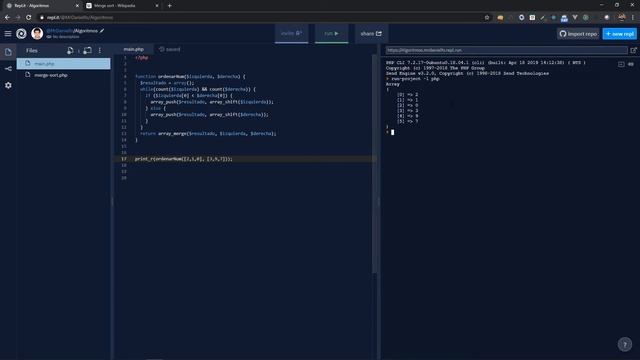Close the Merge sort Wikipedia tab
Viewport: 640px width, 360px height.
(x=157, y=6)
